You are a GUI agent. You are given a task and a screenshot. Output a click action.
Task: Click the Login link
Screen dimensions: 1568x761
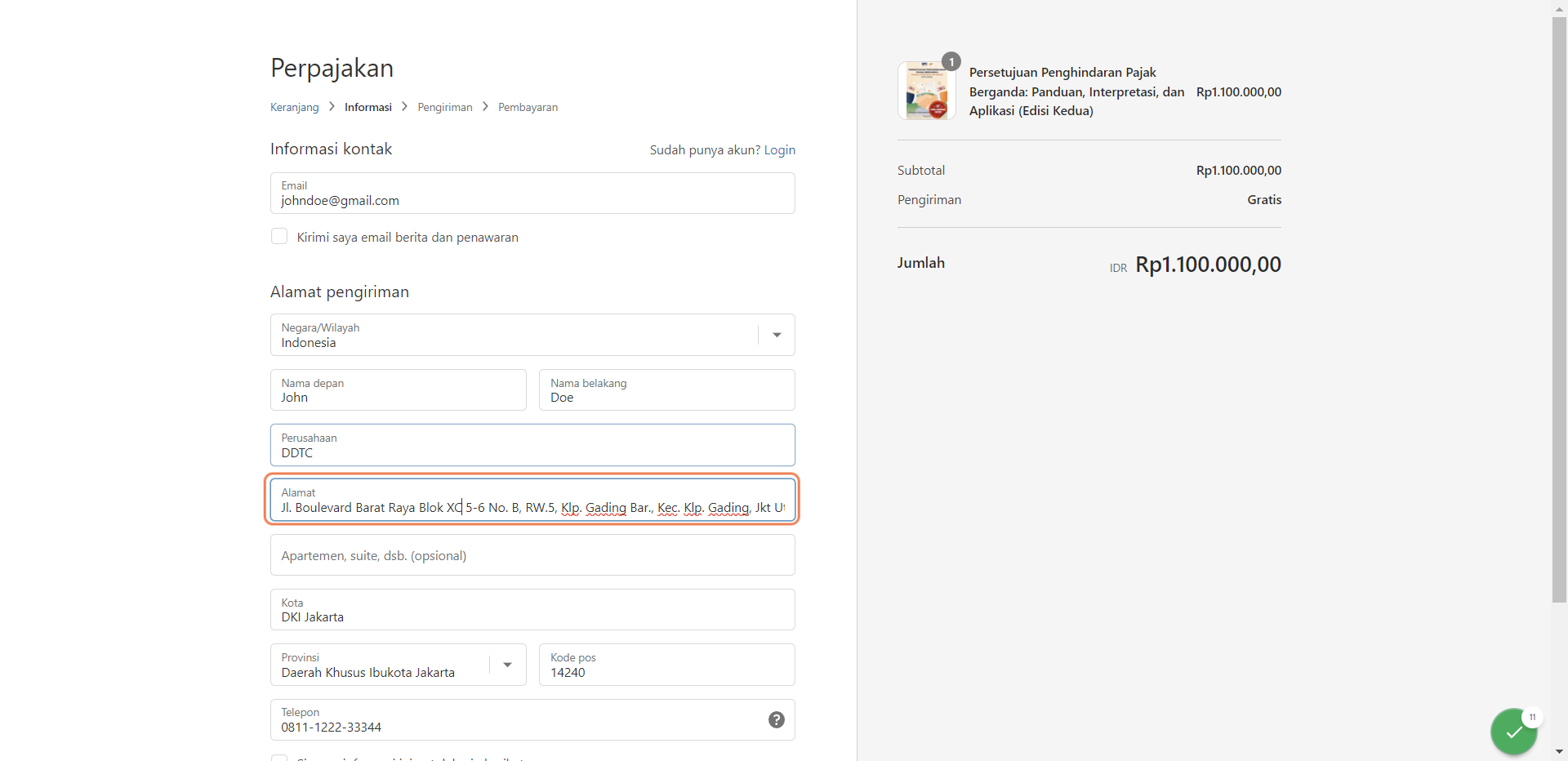tap(780, 150)
